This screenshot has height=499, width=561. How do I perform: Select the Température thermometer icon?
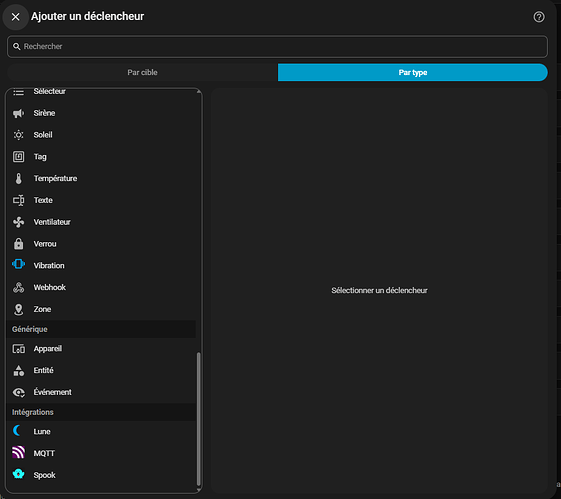tap(19, 178)
